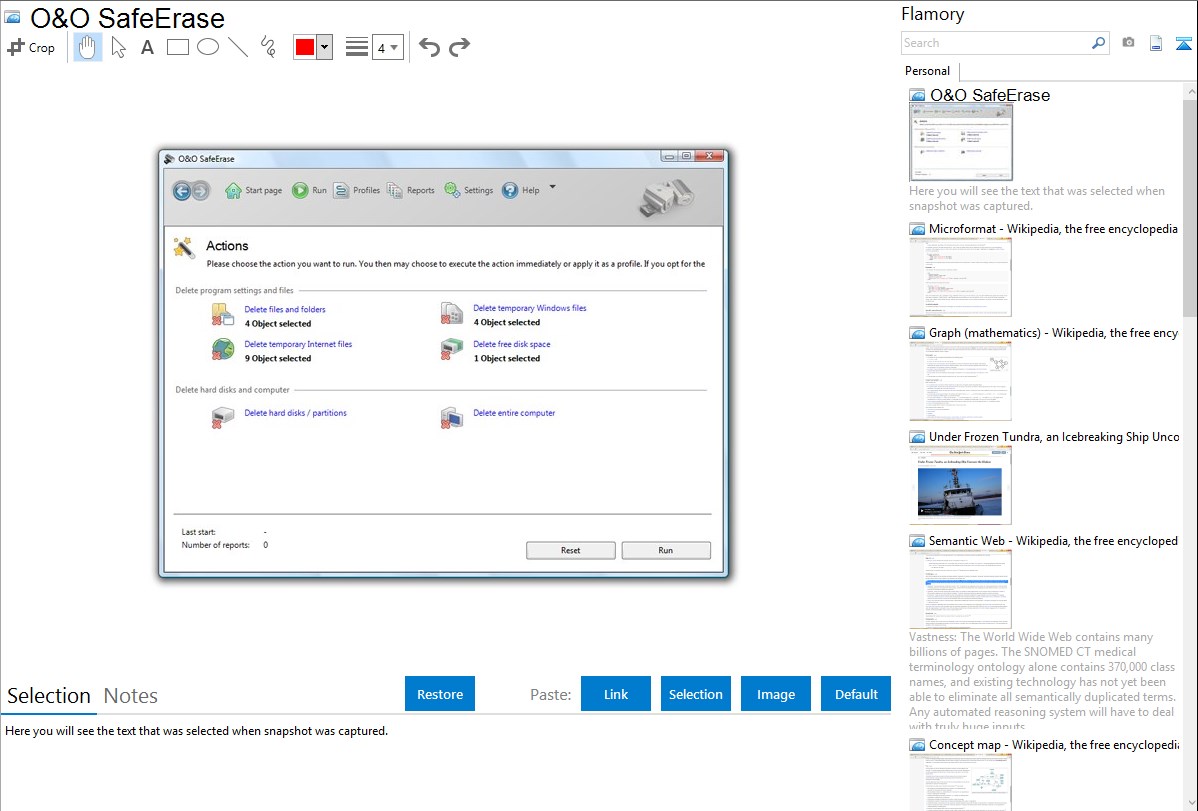Click the Delete files and folders icon
The image size is (1198, 811).
[x=222, y=315]
